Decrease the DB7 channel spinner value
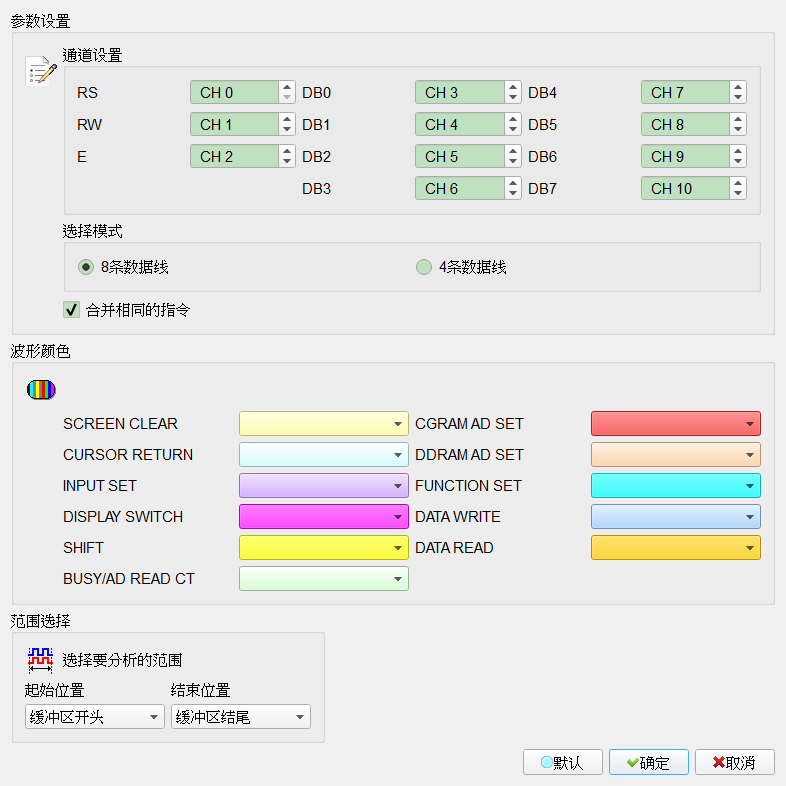The height and width of the screenshot is (786, 786). tap(737, 193)
